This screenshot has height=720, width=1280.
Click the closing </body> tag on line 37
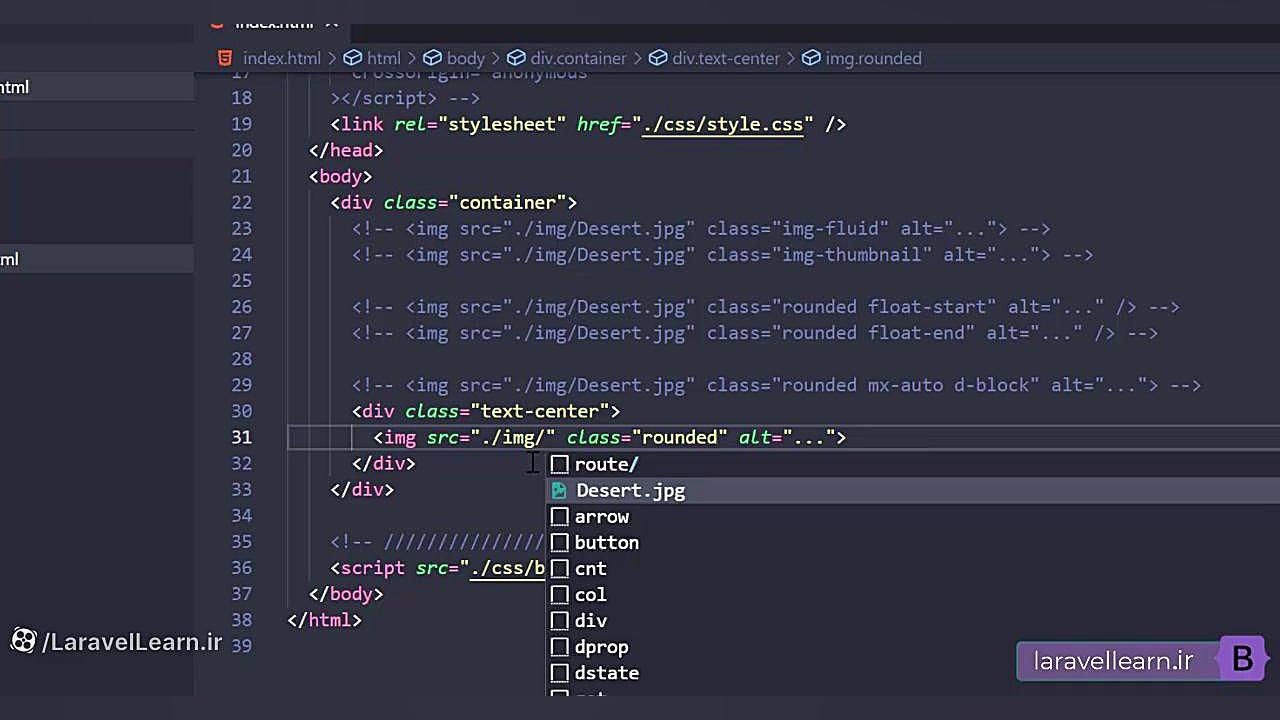[346, 594]
